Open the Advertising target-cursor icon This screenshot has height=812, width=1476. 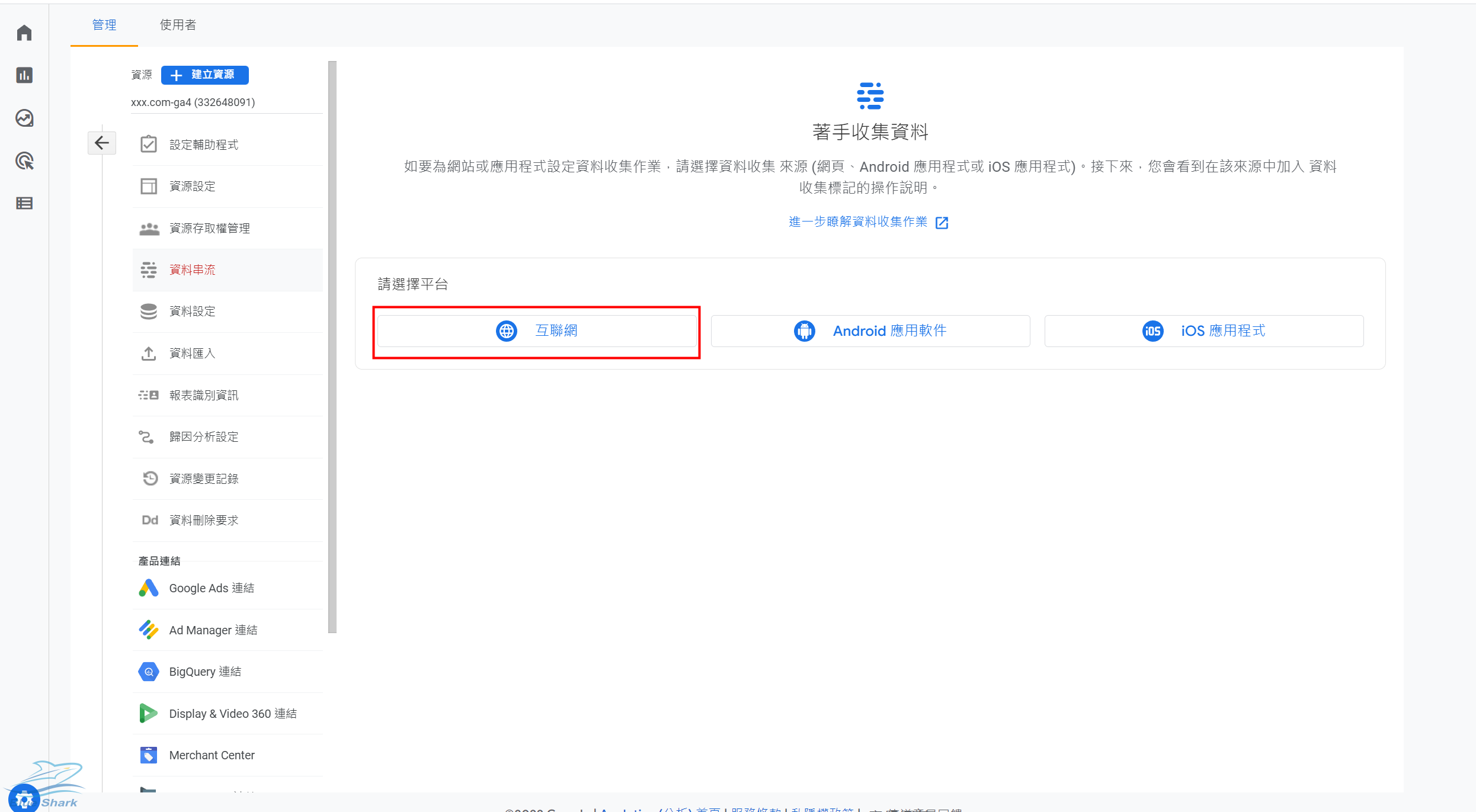pyautogui.click(x=24, y=161)
